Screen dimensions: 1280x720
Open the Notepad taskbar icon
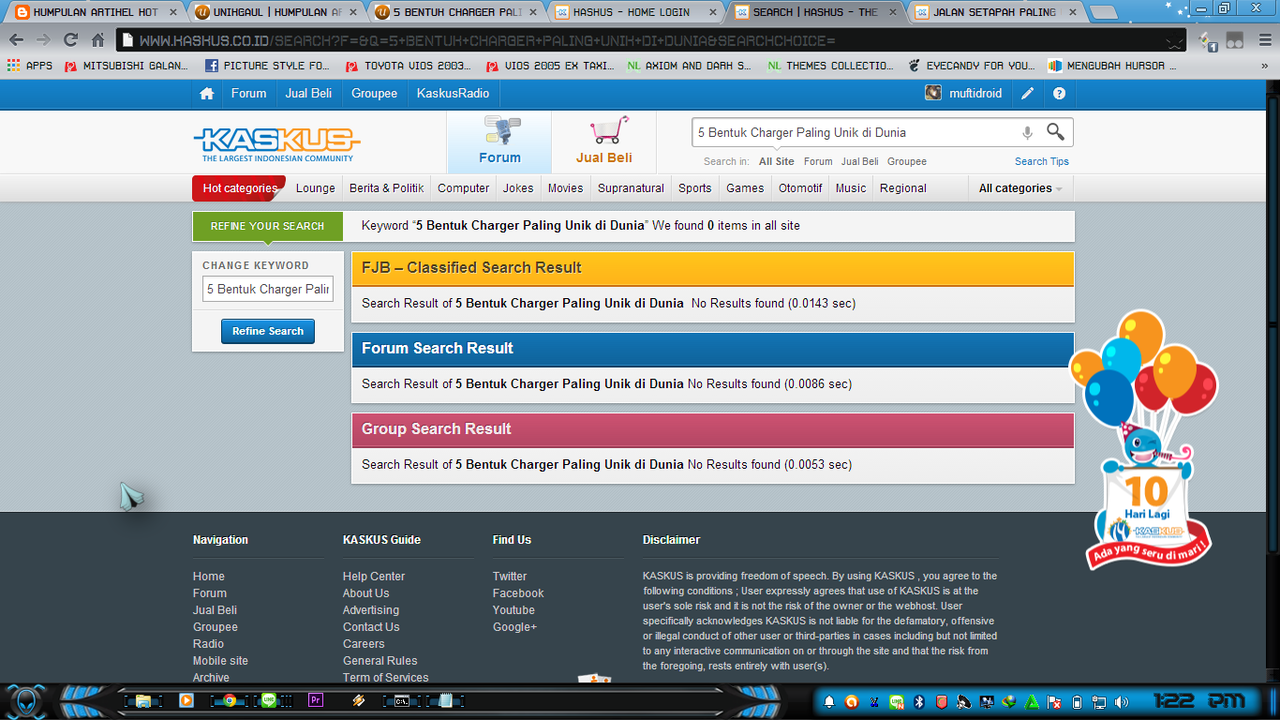point(446,701)
